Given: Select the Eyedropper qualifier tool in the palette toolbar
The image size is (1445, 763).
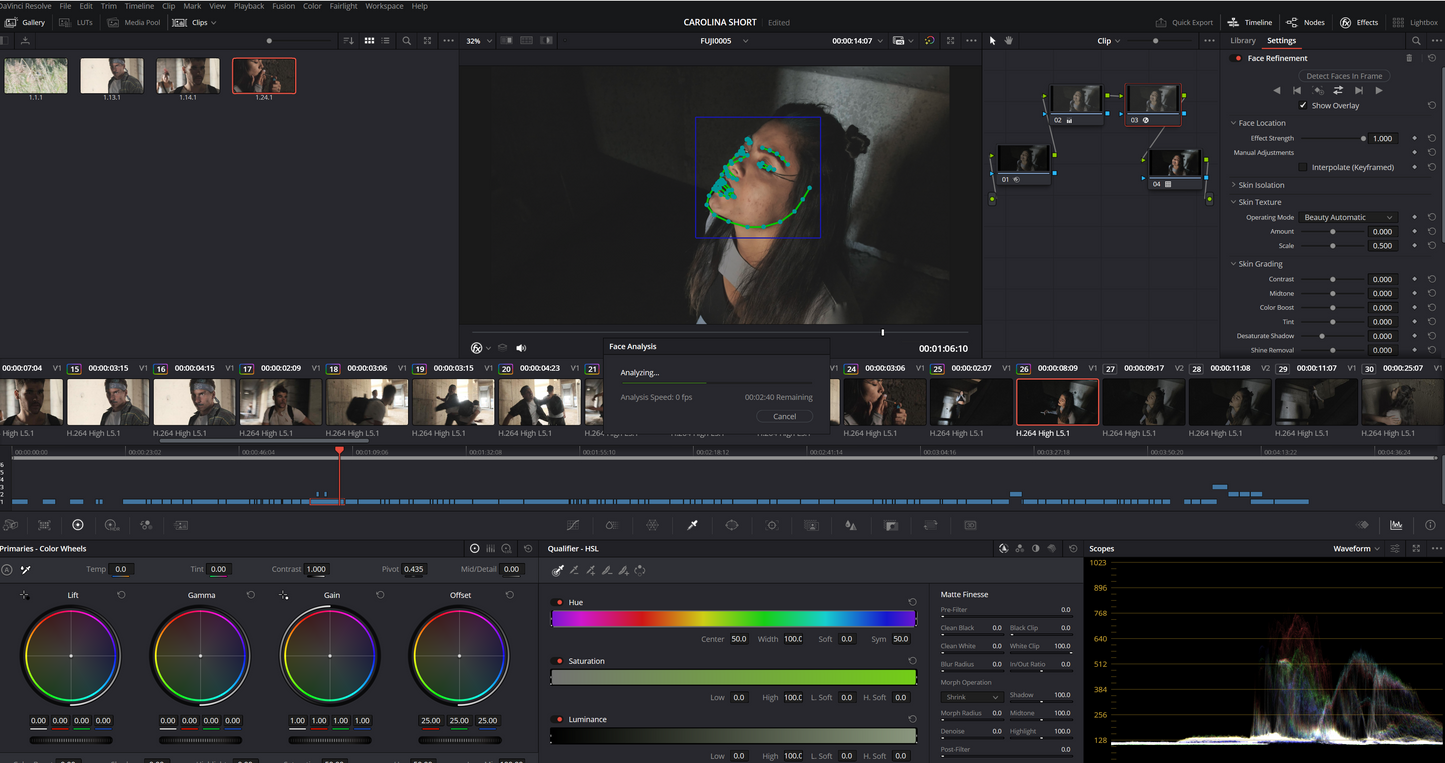Looking at the screenshot, I should click(692, 525).
